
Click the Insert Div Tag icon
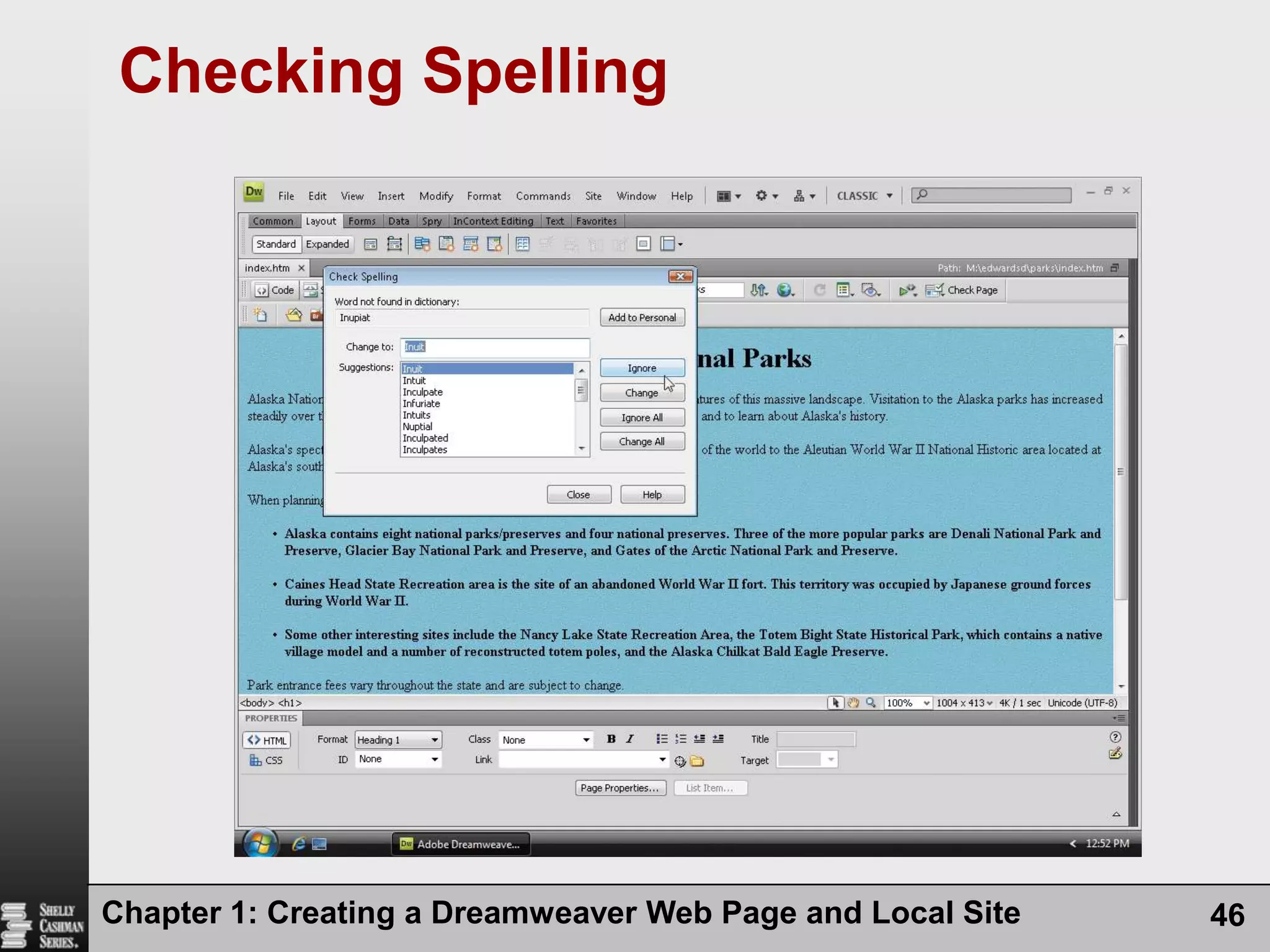(370, 244)
